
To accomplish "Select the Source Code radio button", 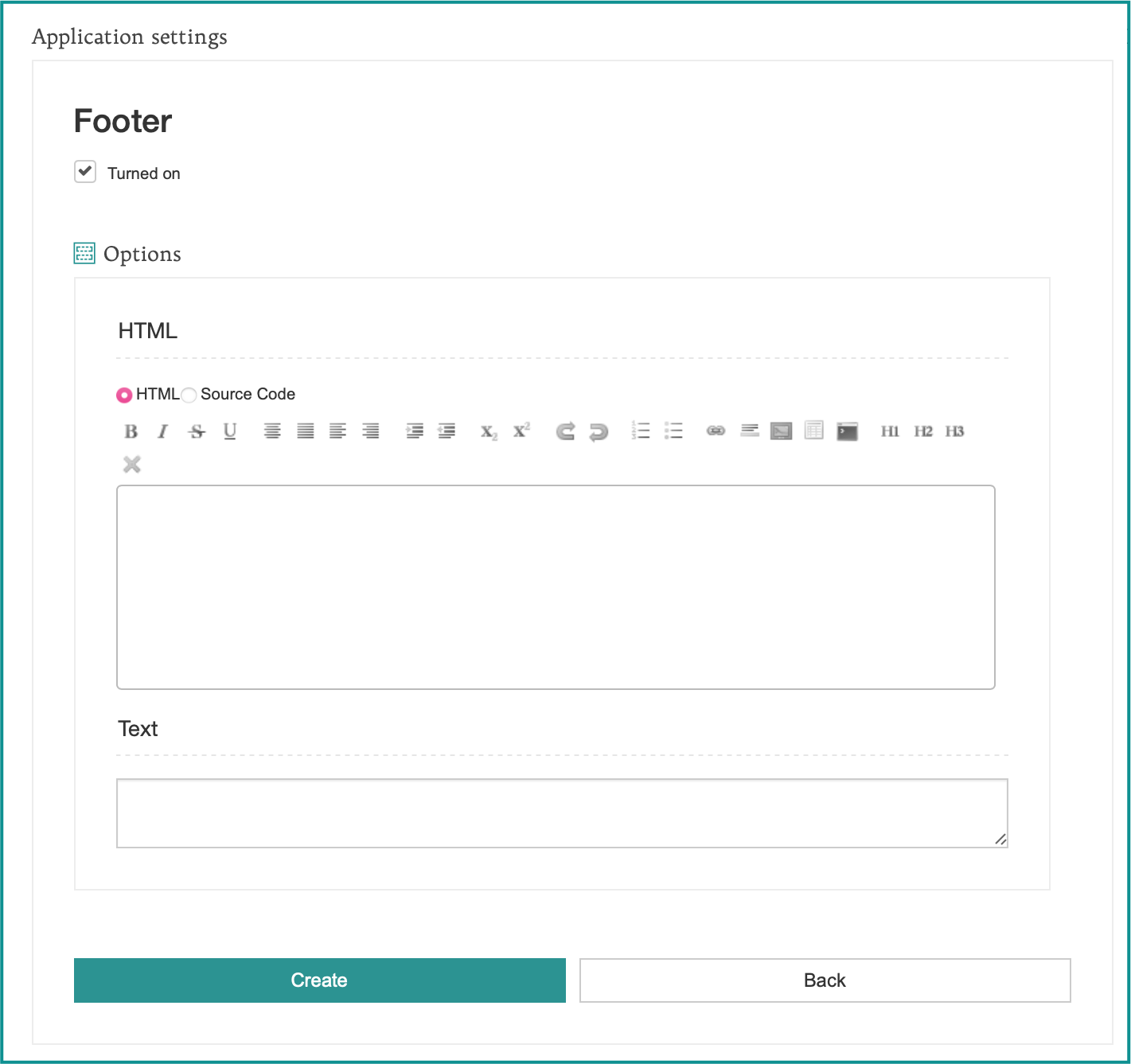I will [x=189, y=394].
